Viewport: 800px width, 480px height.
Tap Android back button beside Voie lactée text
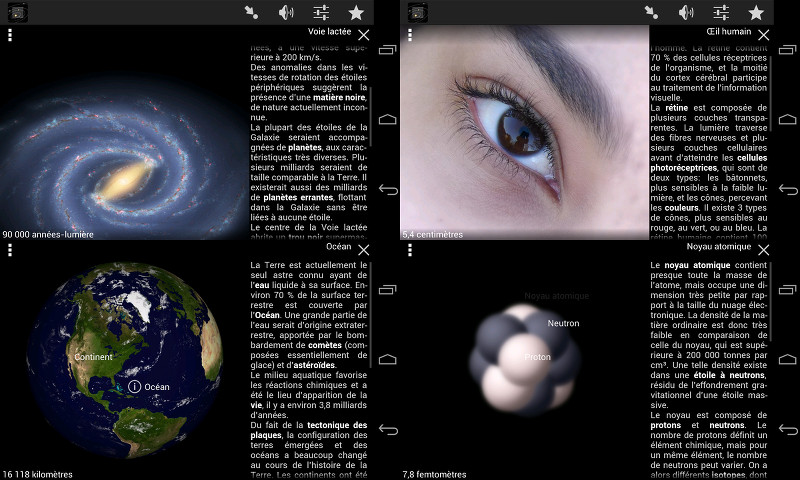388,190
